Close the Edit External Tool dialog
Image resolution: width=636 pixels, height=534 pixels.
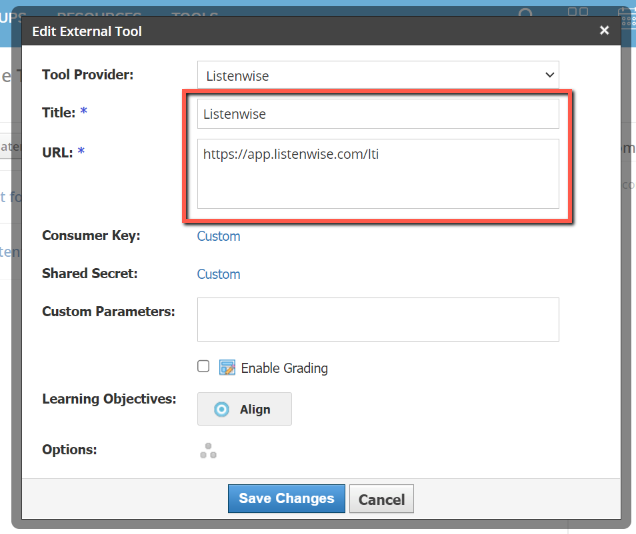[x=604, y=30]
